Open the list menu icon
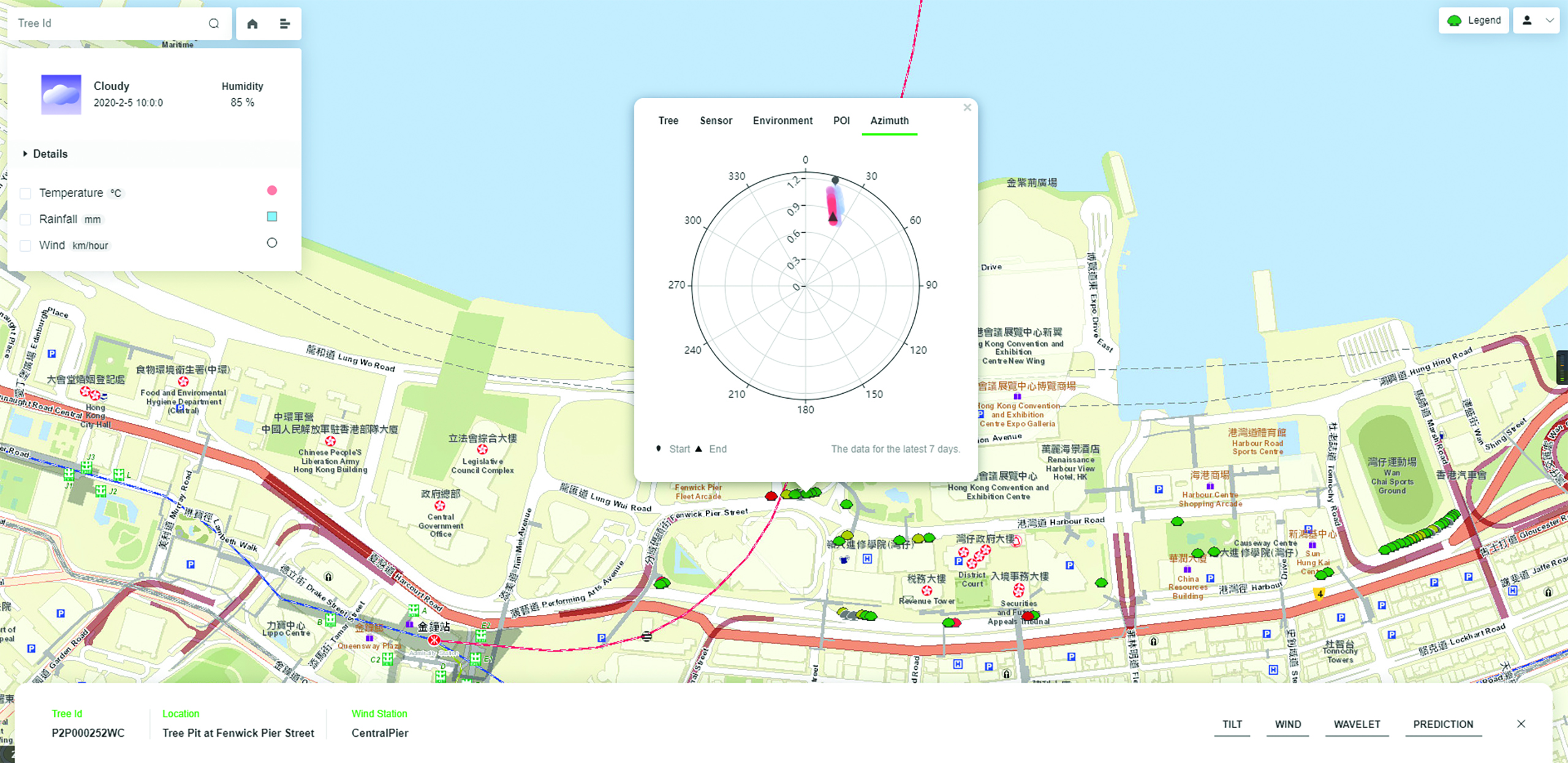 [285, 23]
